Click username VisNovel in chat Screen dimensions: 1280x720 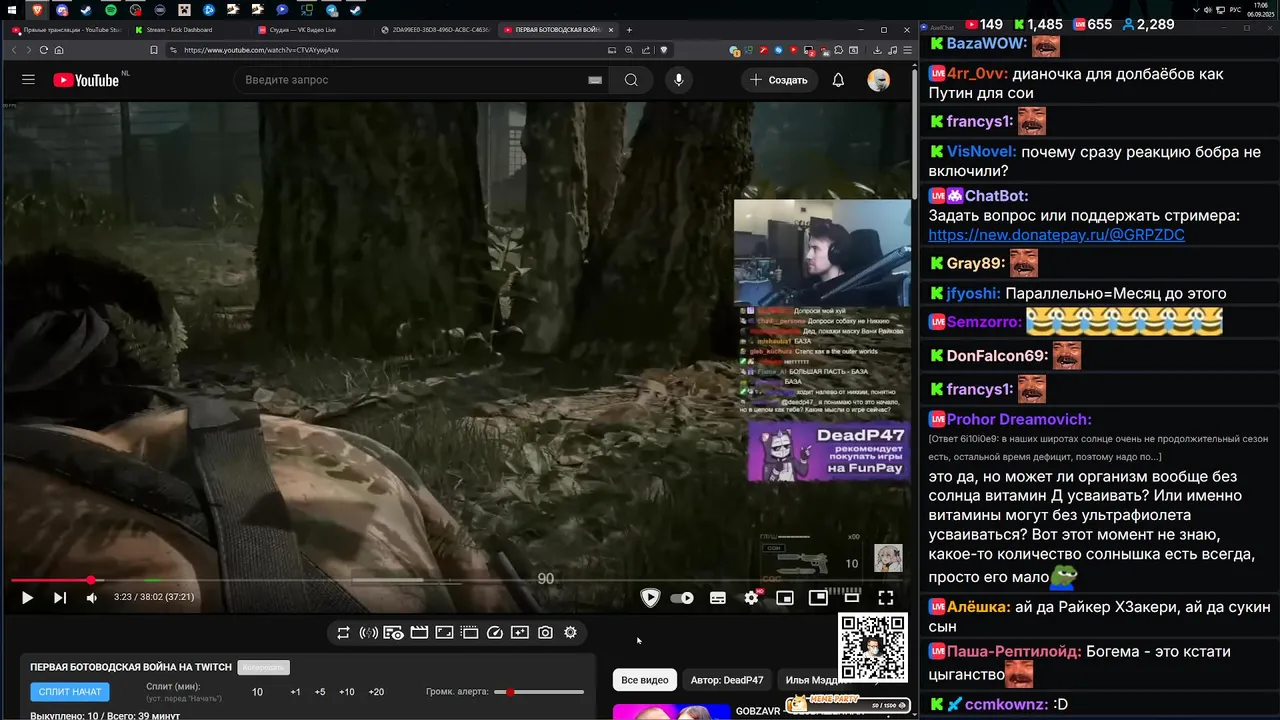coord(981,152)
